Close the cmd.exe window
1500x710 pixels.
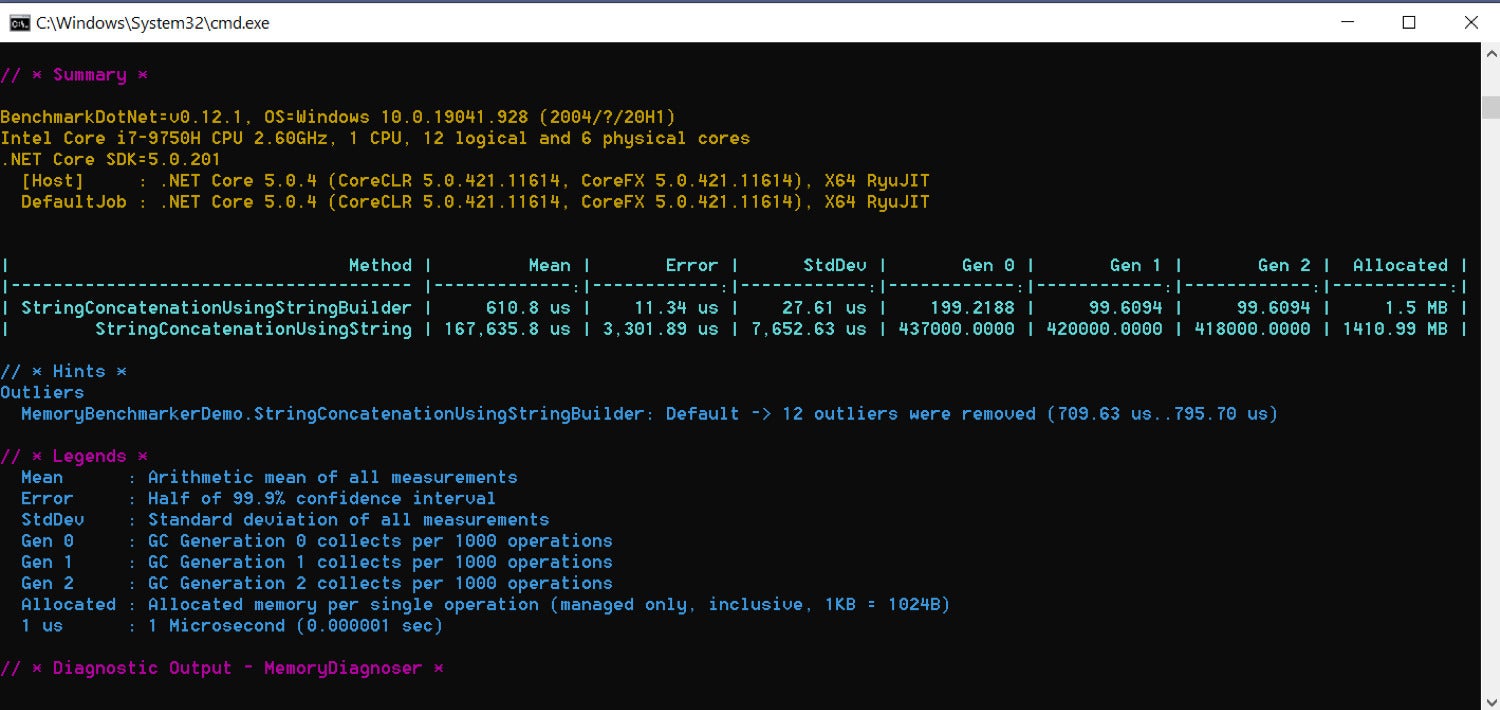click(x=1470, y=22)
